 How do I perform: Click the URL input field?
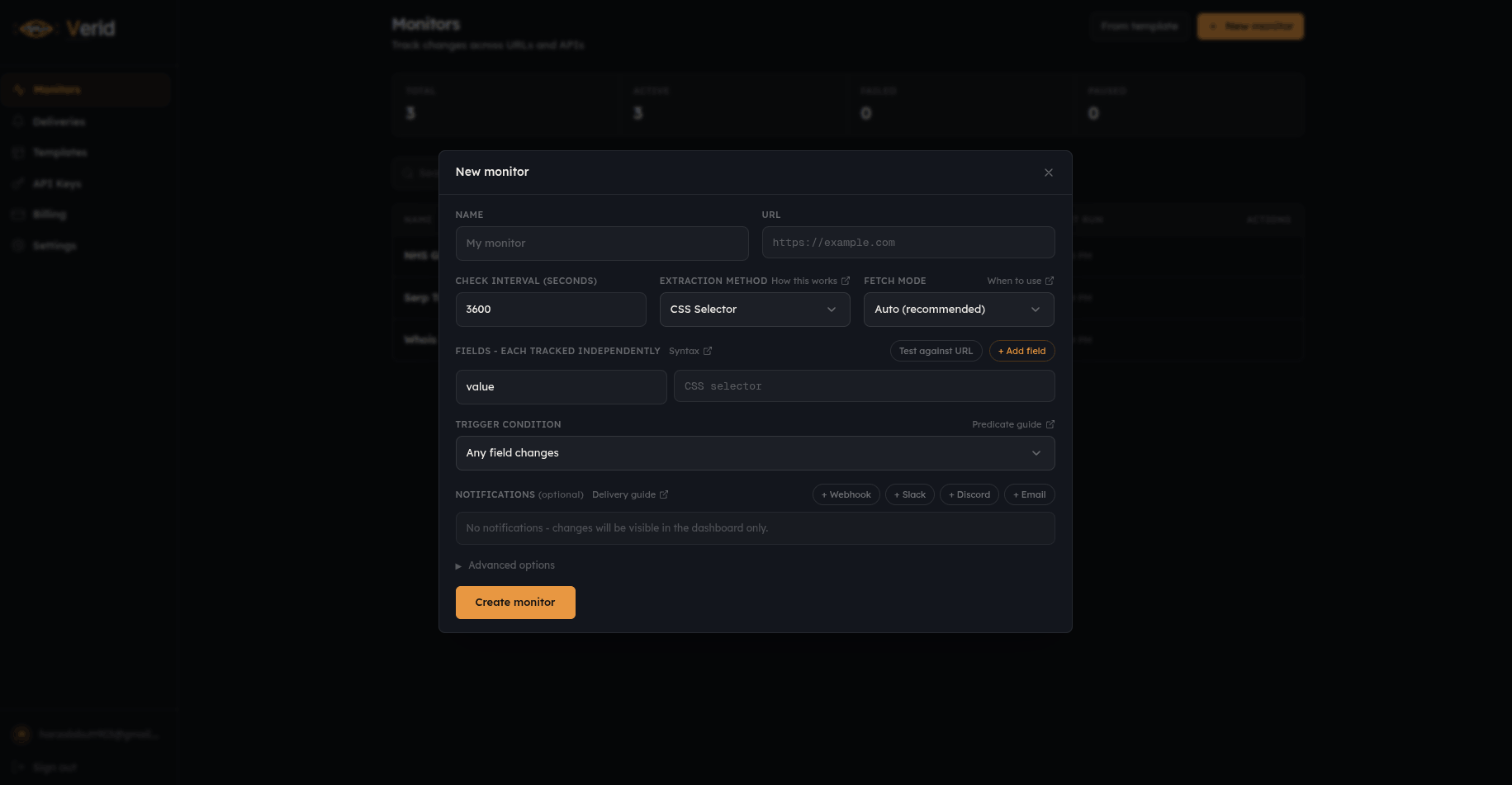pyautogui.click(x=908, y=243)
